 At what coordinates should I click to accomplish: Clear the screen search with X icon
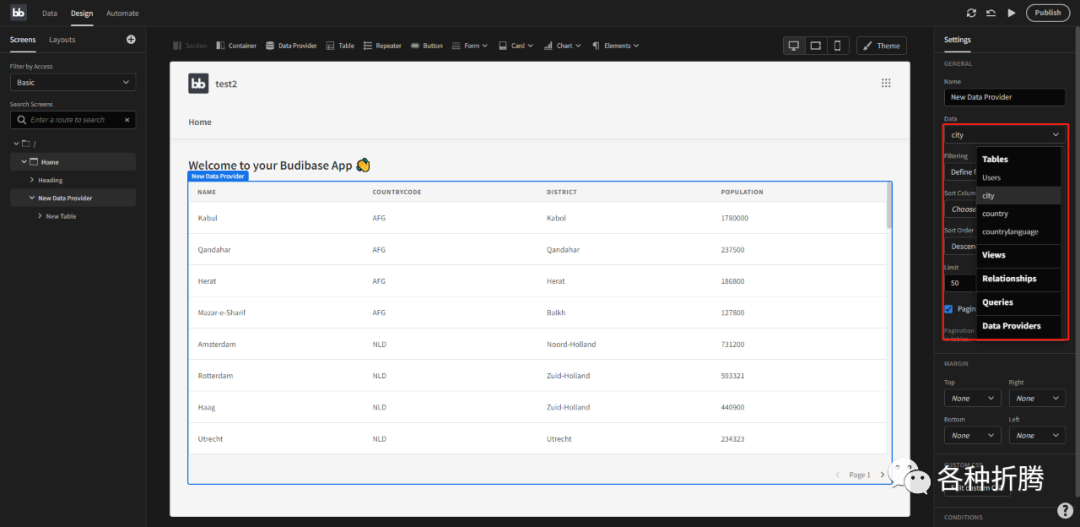tap(127, 120)
